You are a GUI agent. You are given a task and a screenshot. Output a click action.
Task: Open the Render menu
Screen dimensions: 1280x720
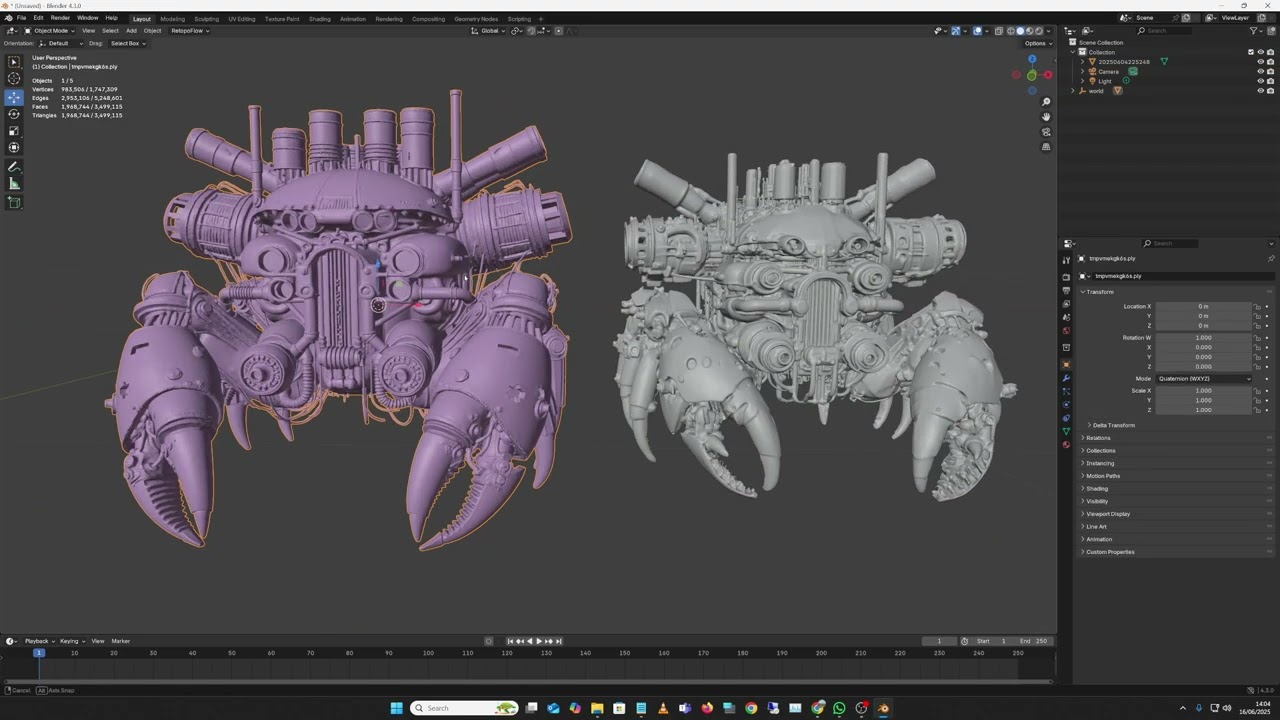pos(60,18)
